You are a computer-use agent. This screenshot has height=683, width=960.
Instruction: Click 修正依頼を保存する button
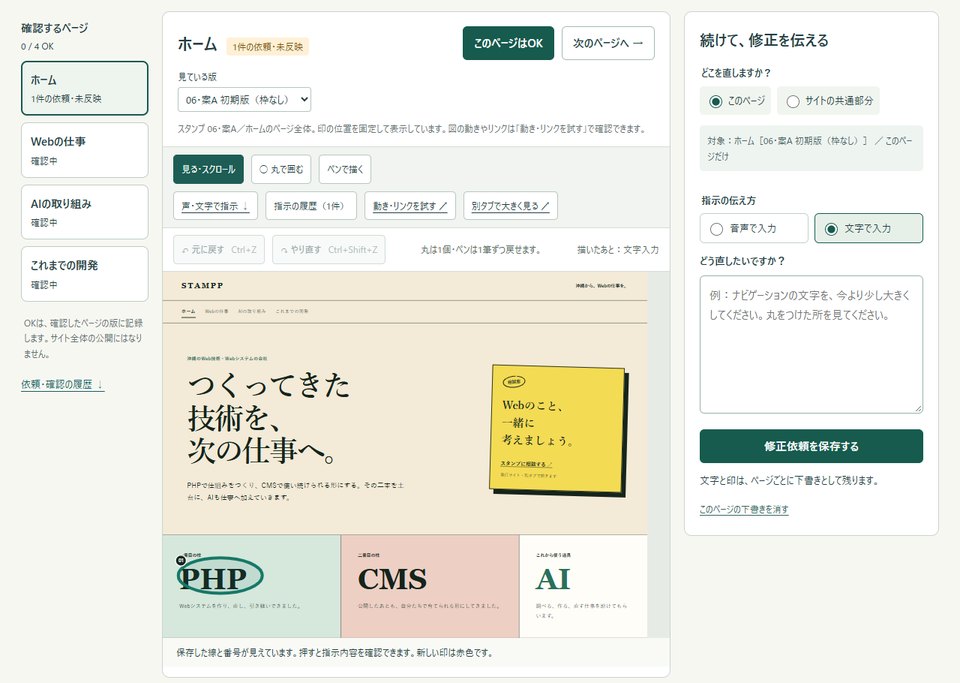[x=811, y=446]
